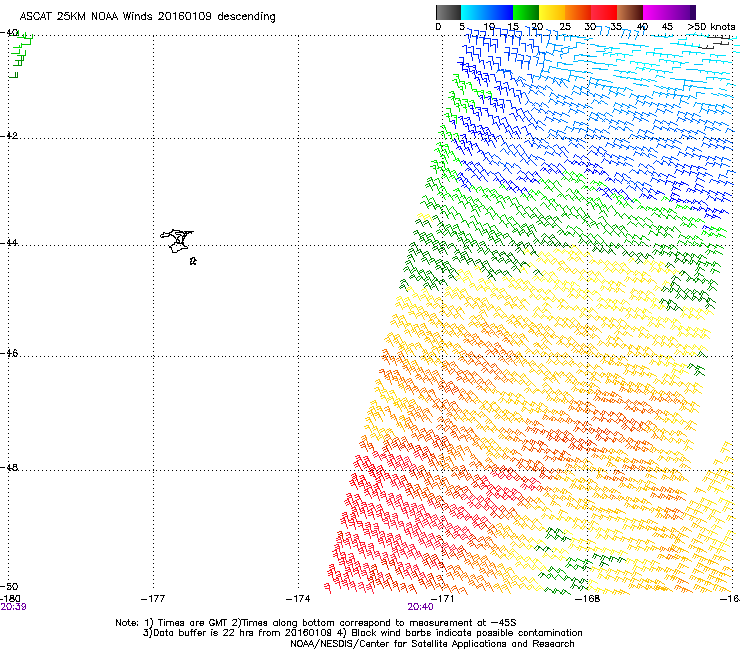The height and width of the screenshot is (650, 740).
Task: Click the blue 10-15 knots legend swatch
Action: [x=501, y=12]
